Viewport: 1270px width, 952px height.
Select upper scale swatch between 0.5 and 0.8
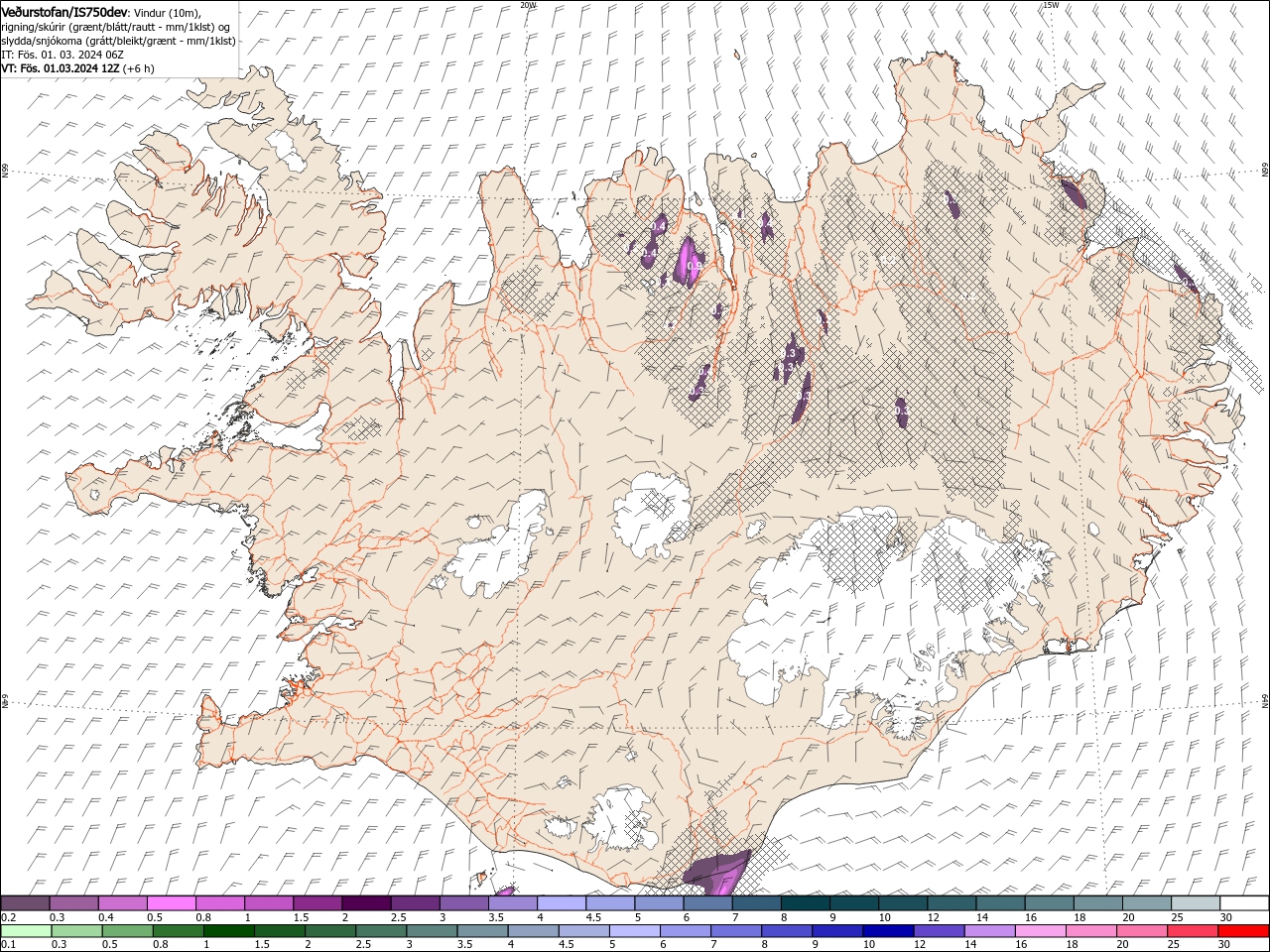click(x=172, y=903)
